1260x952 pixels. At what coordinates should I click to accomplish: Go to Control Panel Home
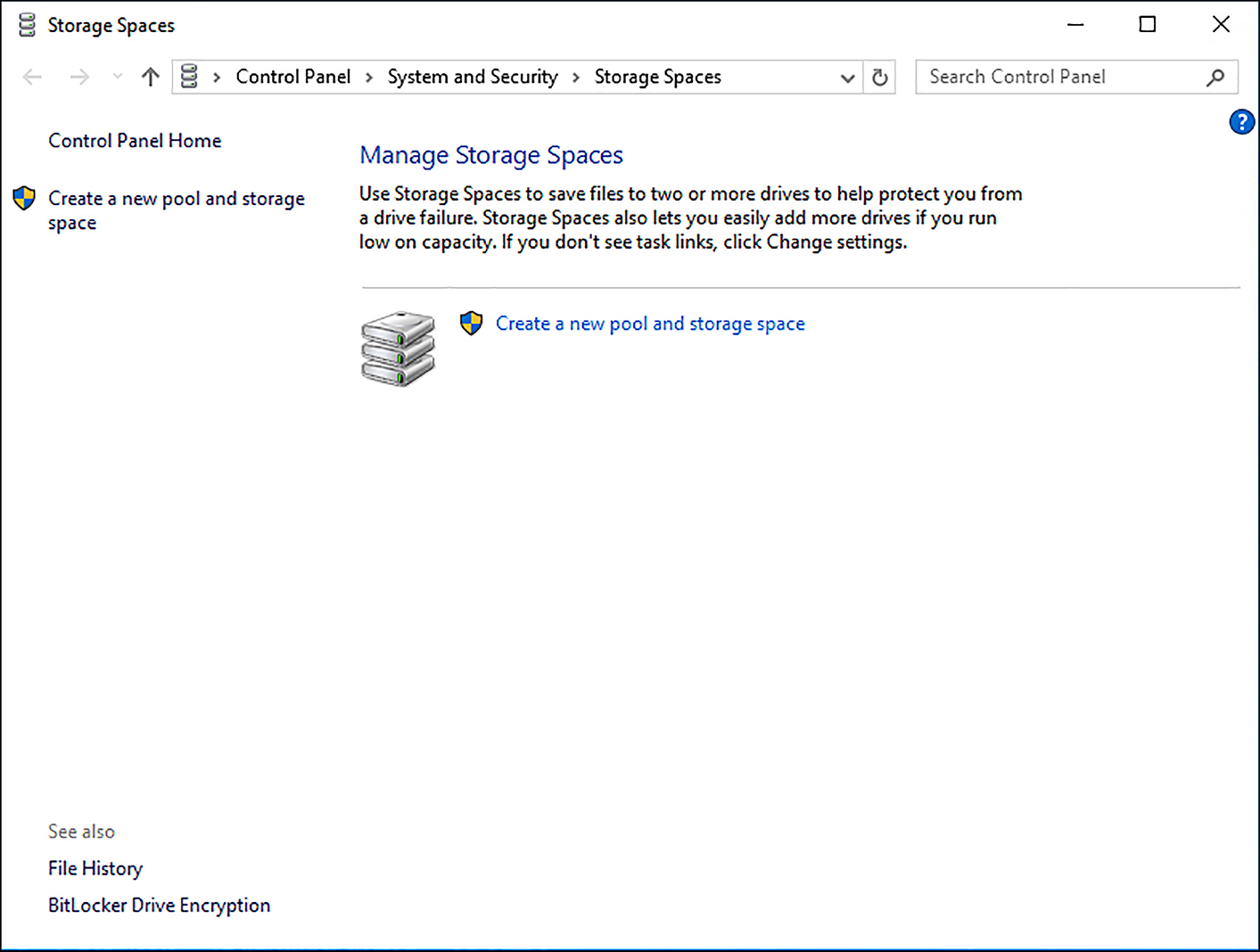[x=135, y=141]
